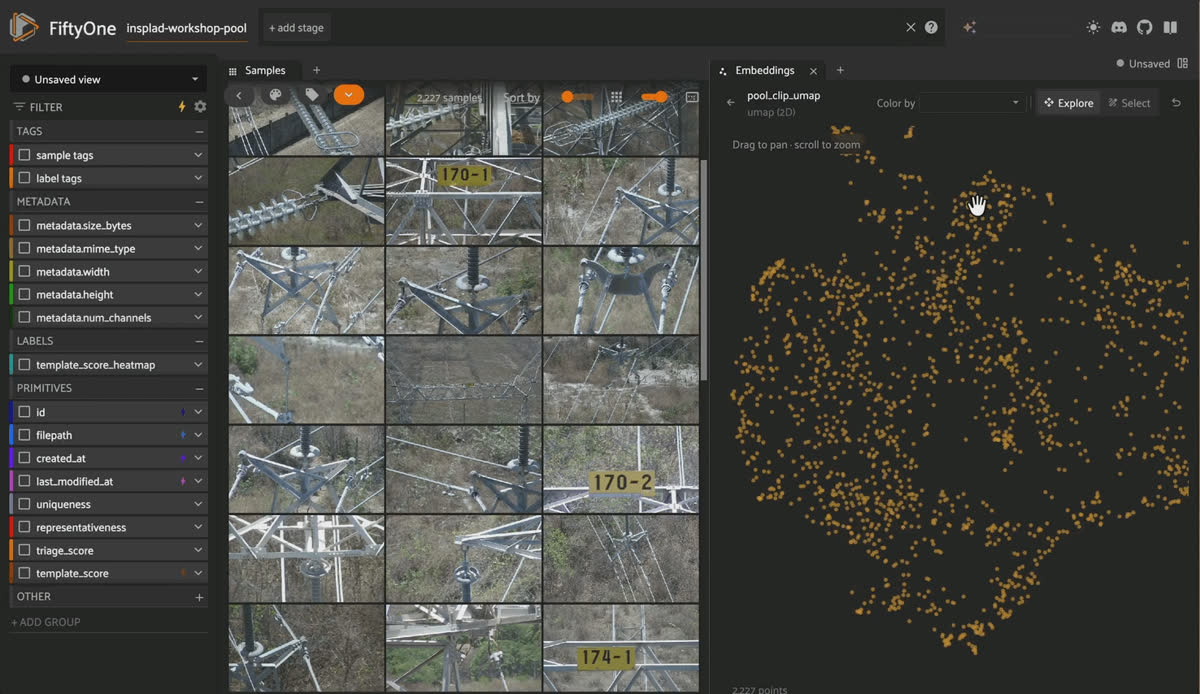Image resolution: width=1200 pixels, height=694 pixels.
Task: Open the 170-1 sign sample thumbnail
Action: pyautogui.click(x=463, y=201)
